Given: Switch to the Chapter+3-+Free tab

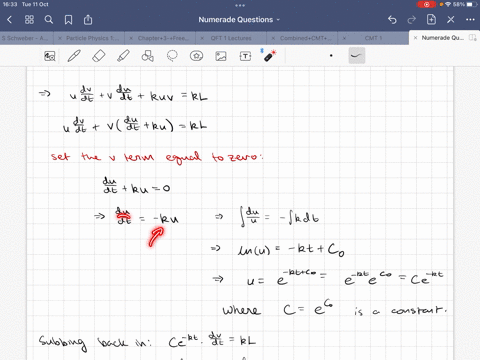Looking at the screenshot, I should tap(163, 38).
